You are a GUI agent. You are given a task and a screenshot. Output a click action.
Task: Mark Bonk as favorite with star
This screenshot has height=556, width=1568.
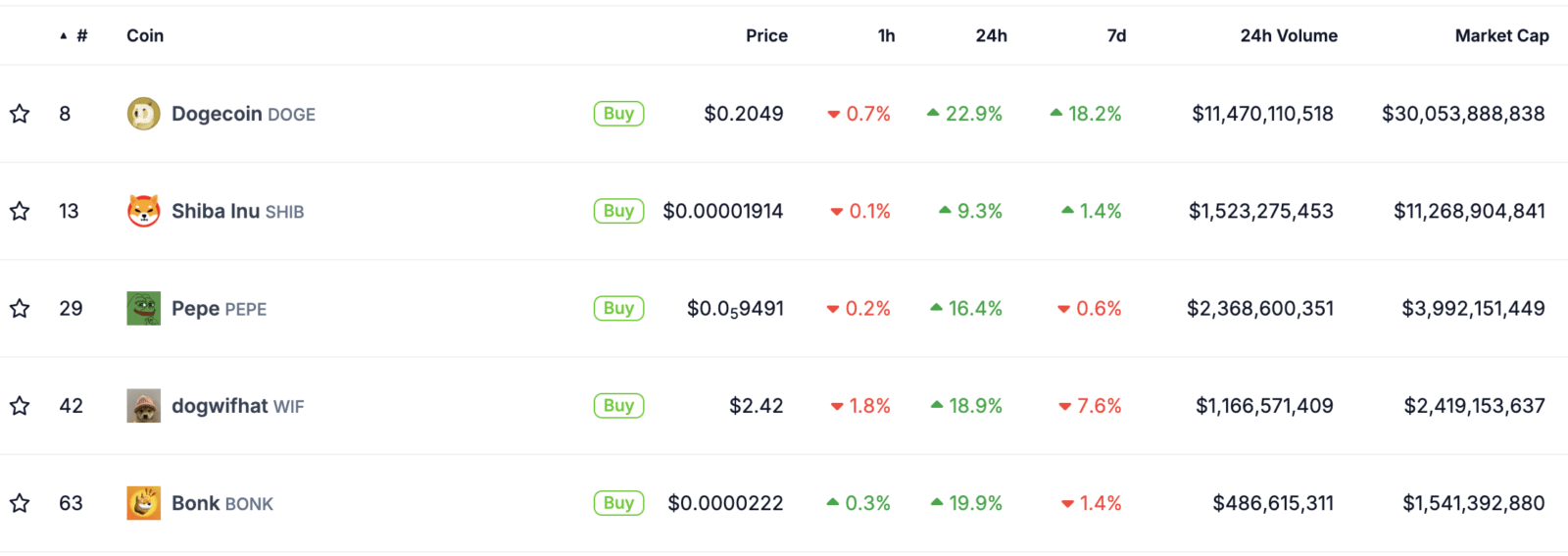pos(20,503)
